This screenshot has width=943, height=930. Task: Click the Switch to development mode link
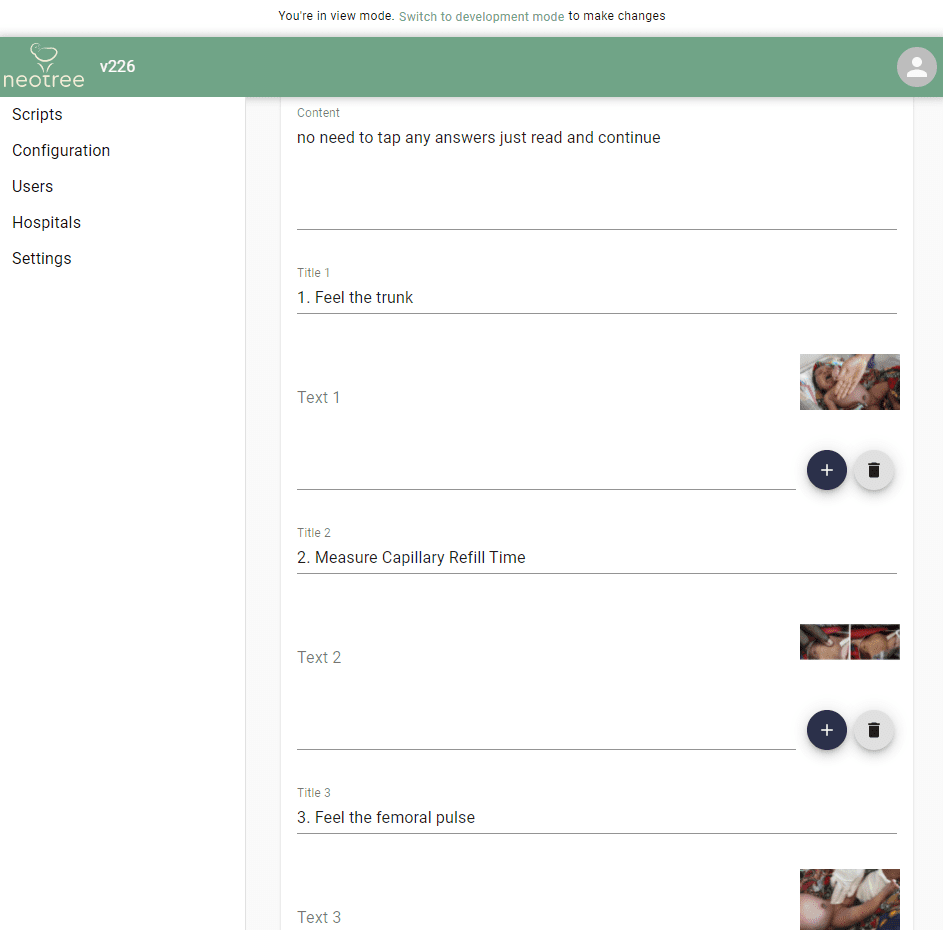[481, 16]
